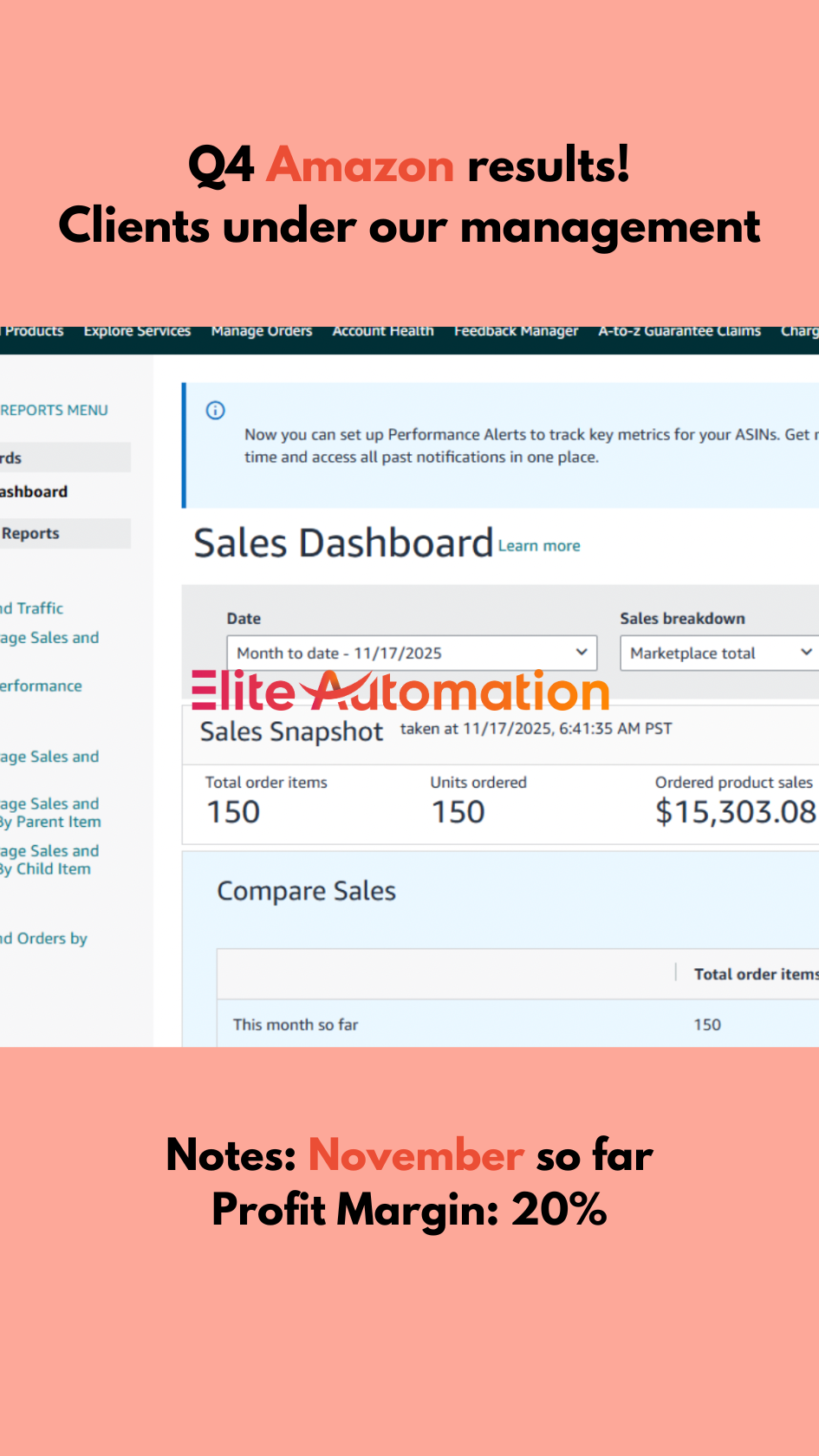The height and width of the screenshot is (1456, 819).
Task: Click the chevron arrow on the Date selector
Action: point(582,653)
